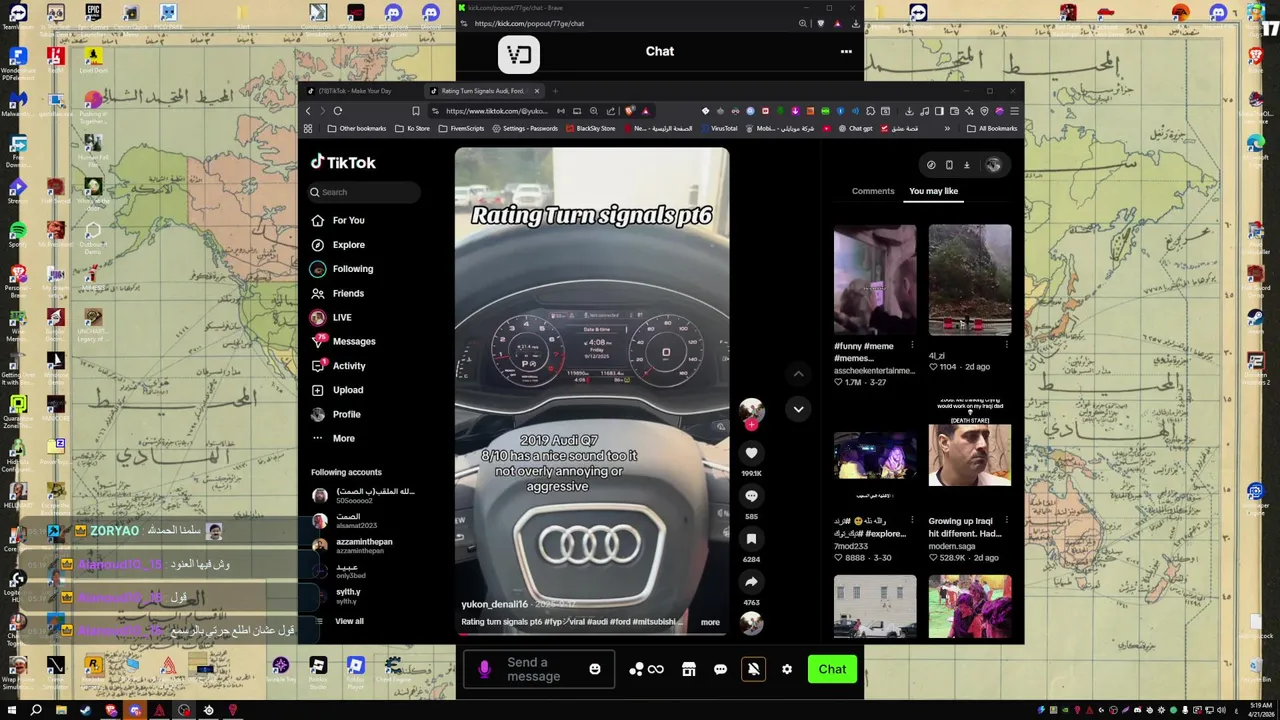The width and height of the screenshot is (1280, 720).
Task: Open TikTok Messages
Action: 343,341
